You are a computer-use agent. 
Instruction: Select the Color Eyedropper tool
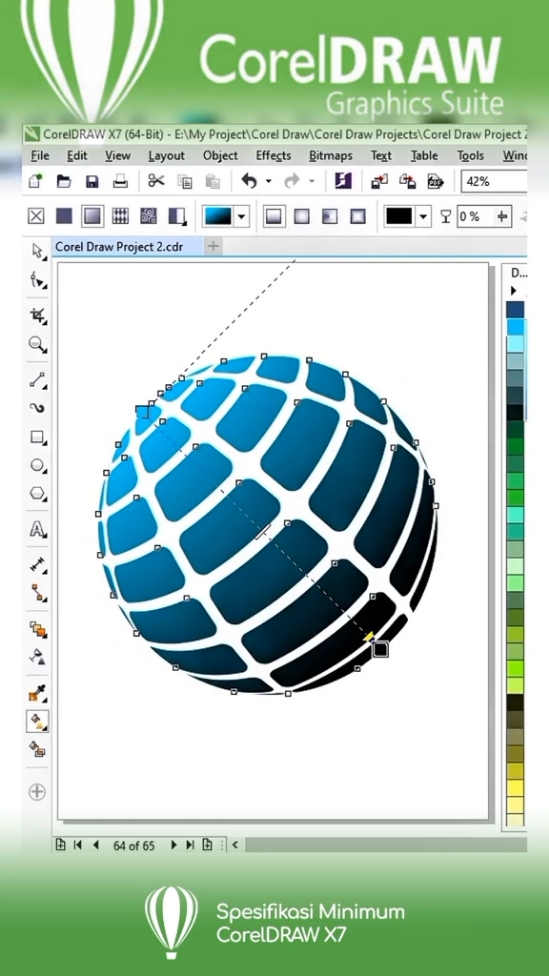pos(38,692)
